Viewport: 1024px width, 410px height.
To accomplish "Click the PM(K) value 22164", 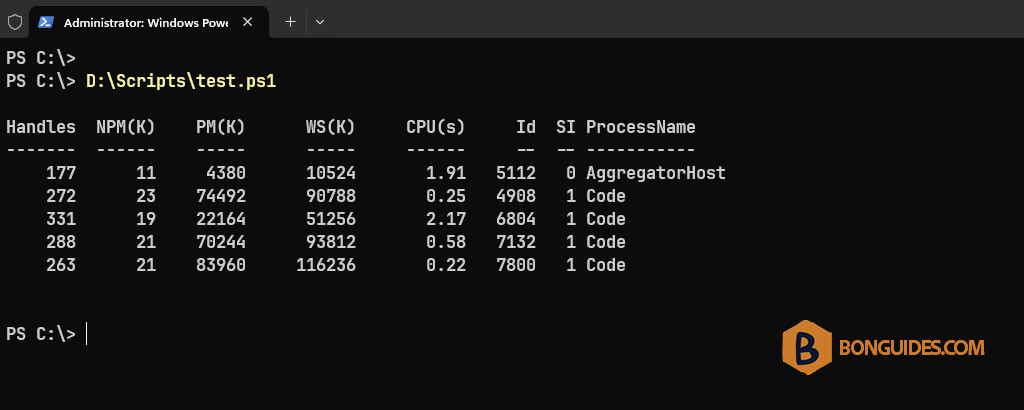I will pyautogui.click(x=221, y=219).
